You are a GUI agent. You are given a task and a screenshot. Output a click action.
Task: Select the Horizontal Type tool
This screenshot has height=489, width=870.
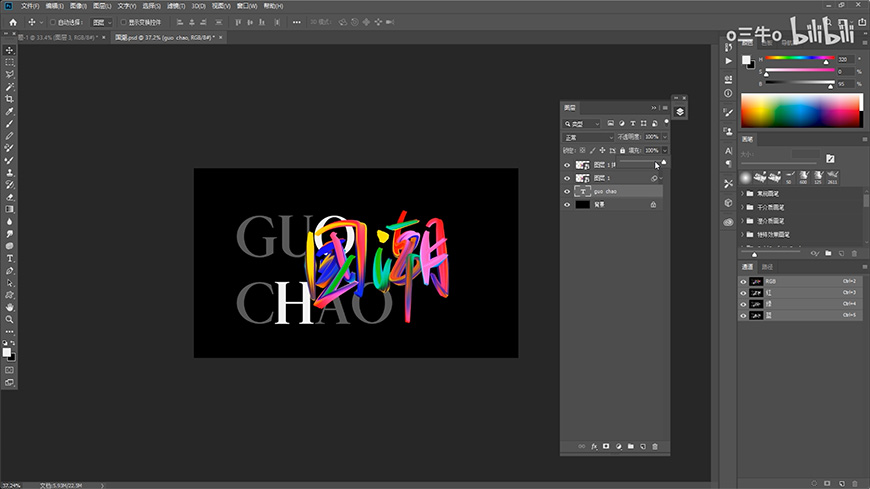point(10,258)
